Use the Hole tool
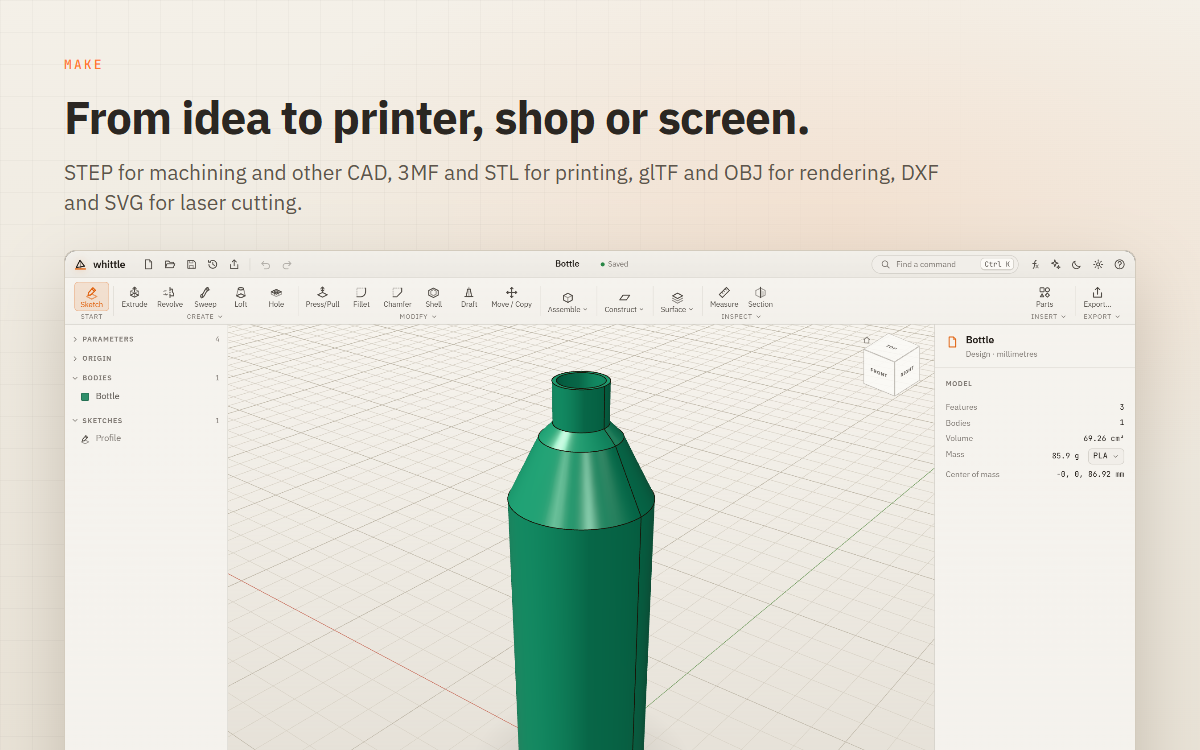This screenshot has height=750, width=1200. (276, 297)
